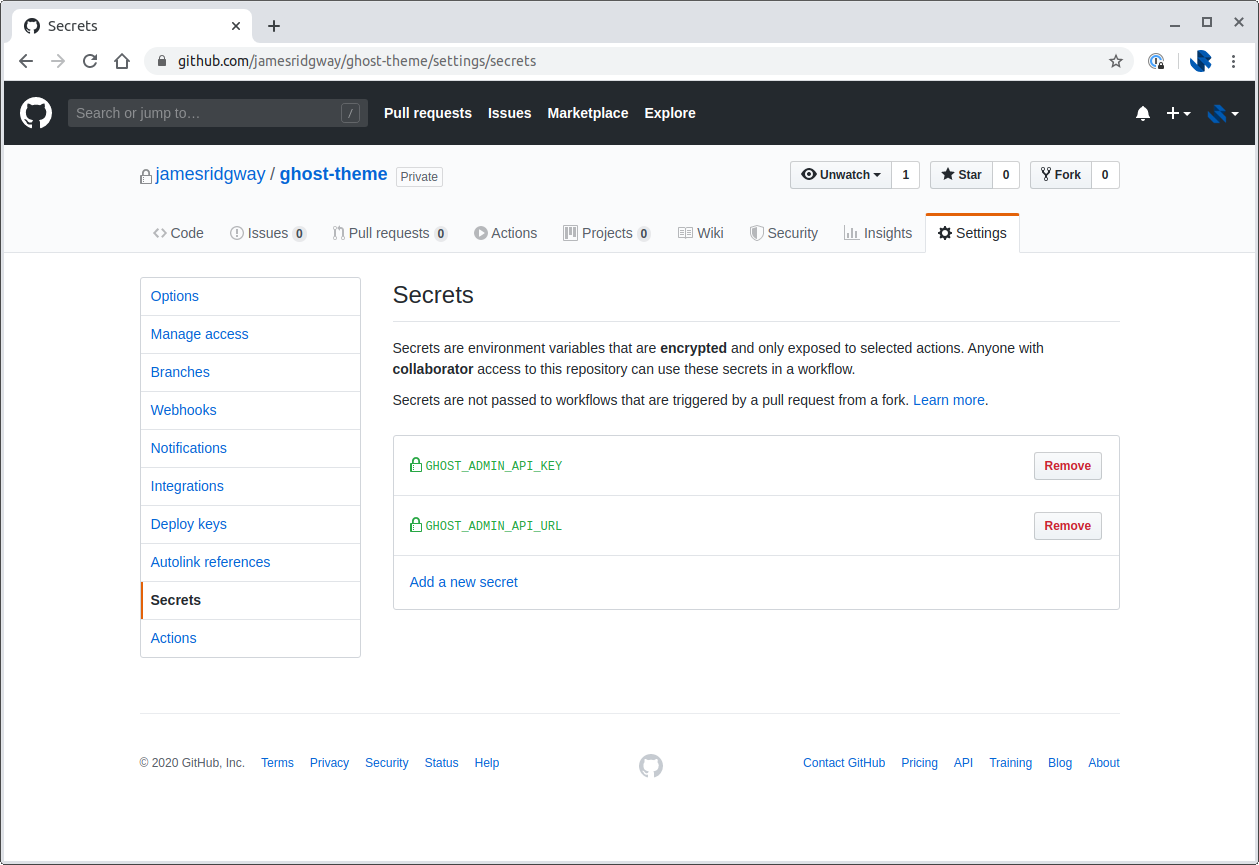Open About footer link
The image size is (1259, 865).
(1104, 763)
